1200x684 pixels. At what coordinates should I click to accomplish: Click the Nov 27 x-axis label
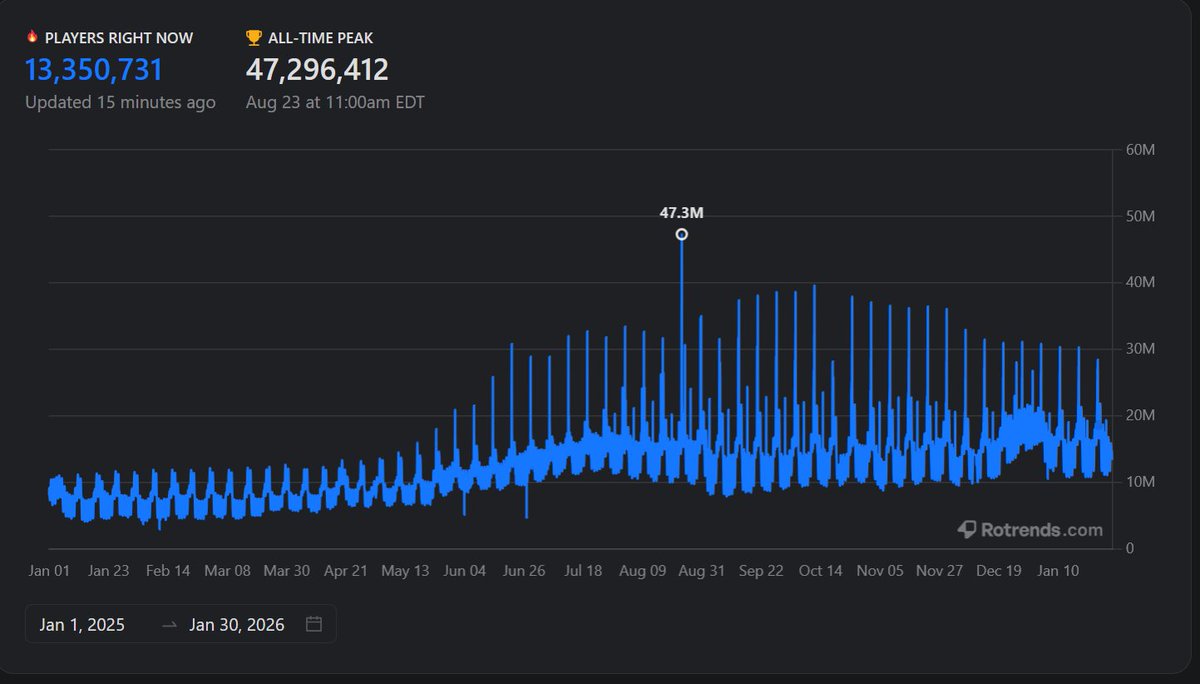pyautogui.click(x=939, y=571)
